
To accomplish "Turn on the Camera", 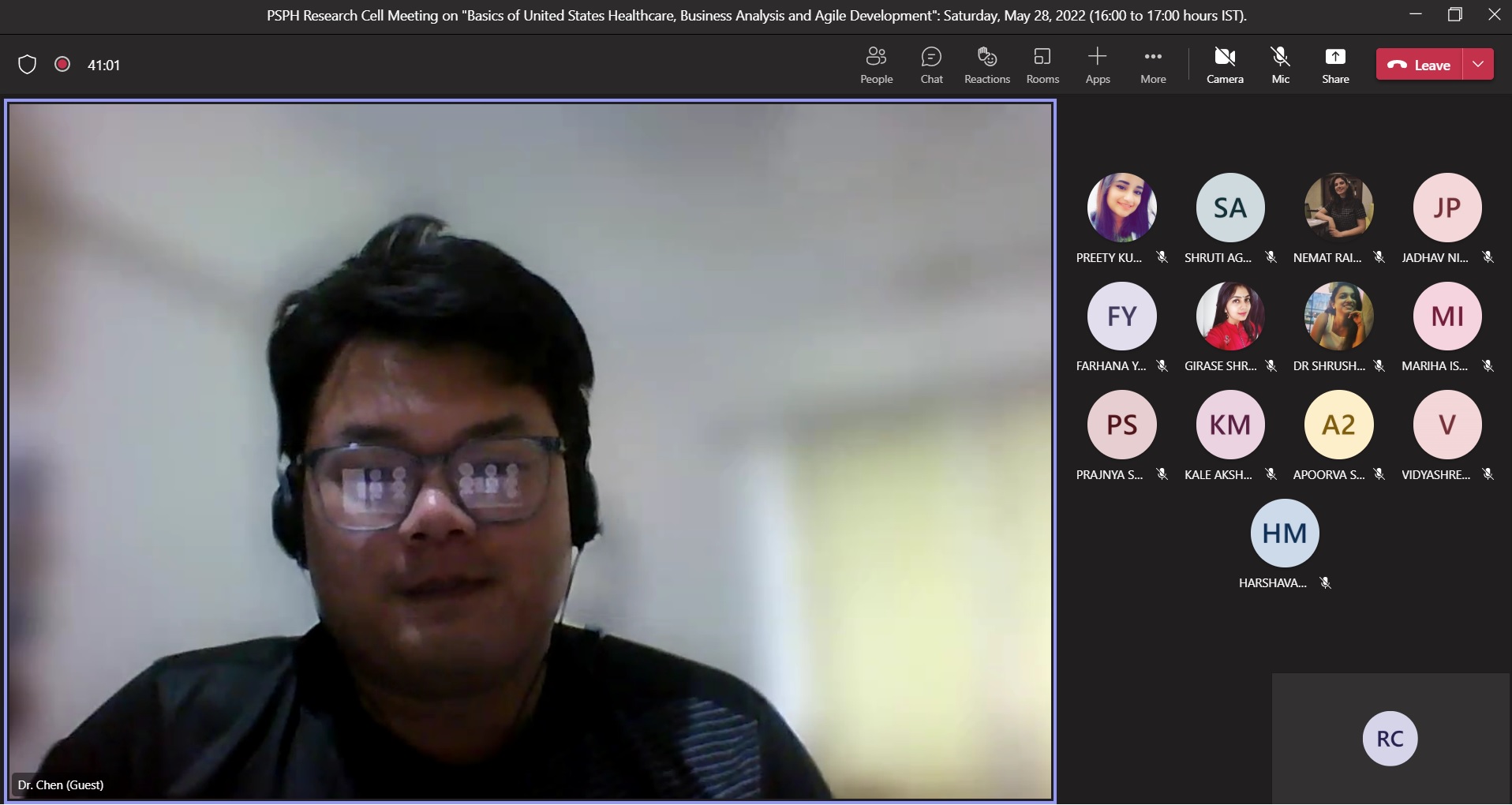I will click(x=1225, y=65).
